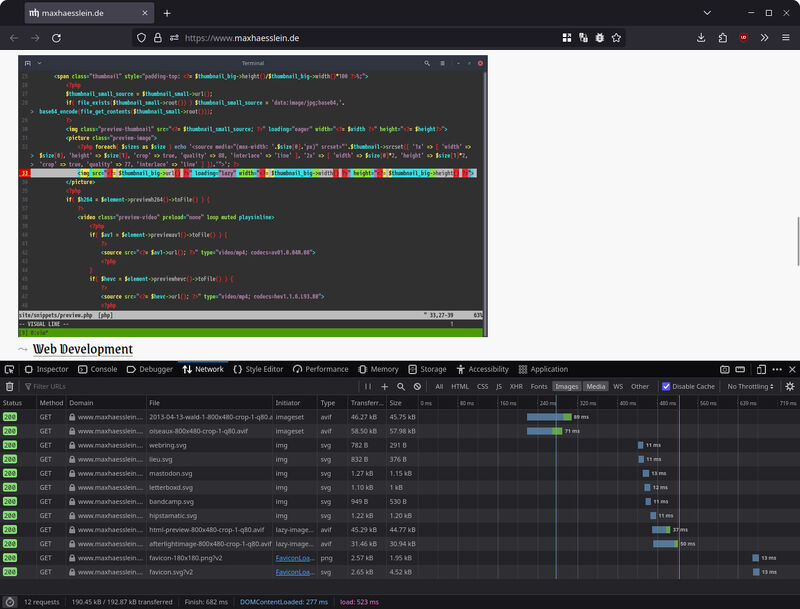Viewport: 800px width, 609px height.
Task: Click the request blocking icon
Action: [417, 386]
